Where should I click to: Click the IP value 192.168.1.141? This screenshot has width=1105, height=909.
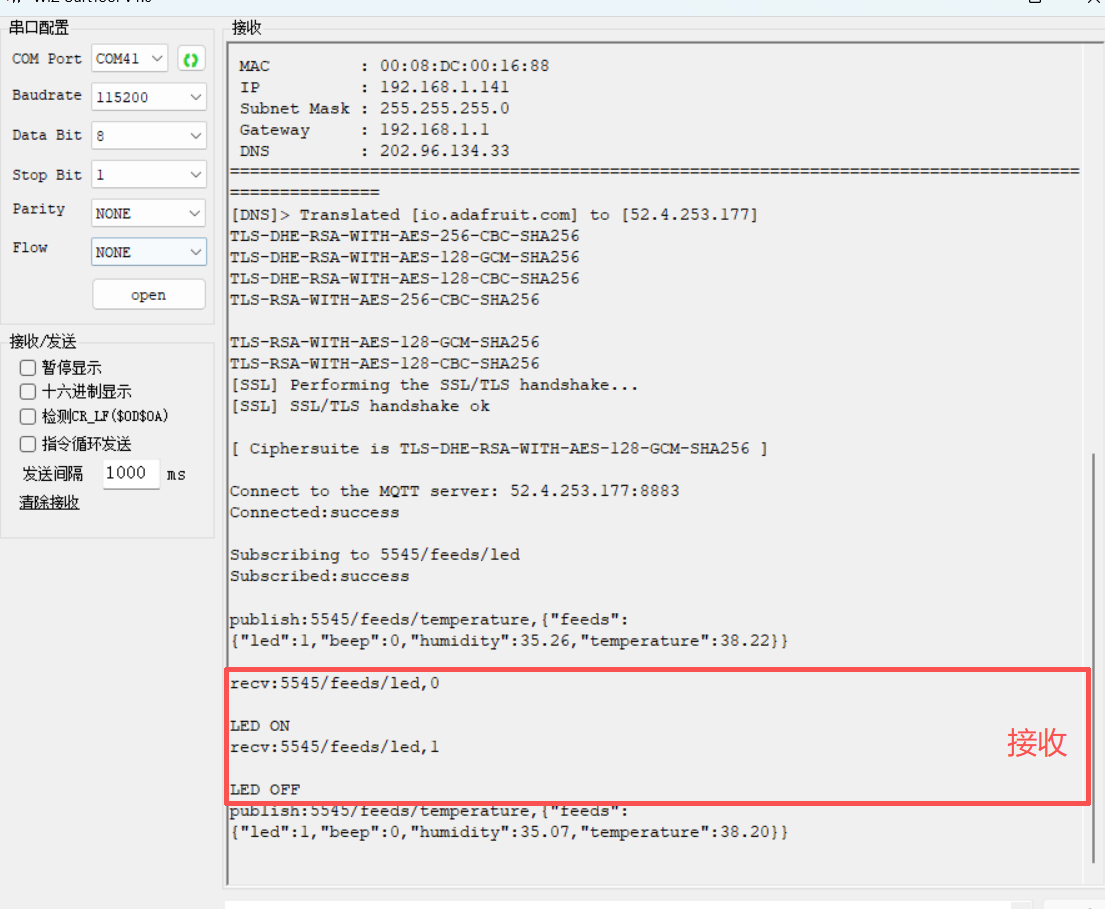tap(444, 87)
